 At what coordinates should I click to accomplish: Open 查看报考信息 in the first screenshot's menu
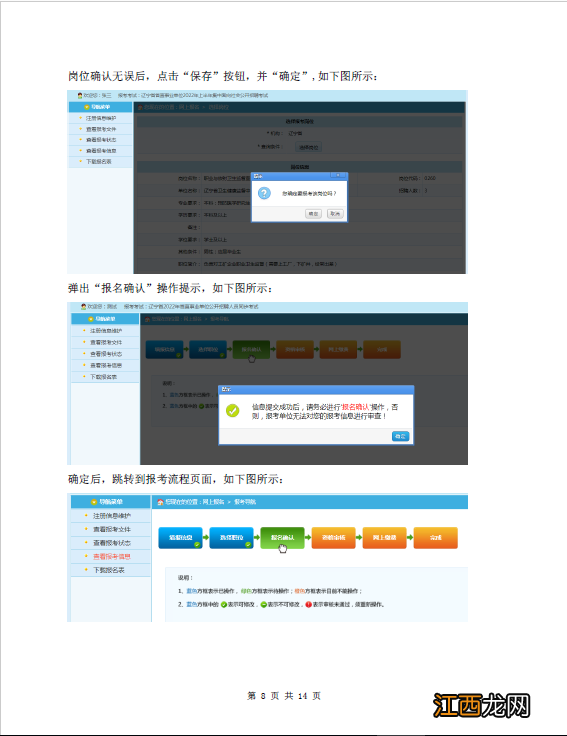point(101,151)
